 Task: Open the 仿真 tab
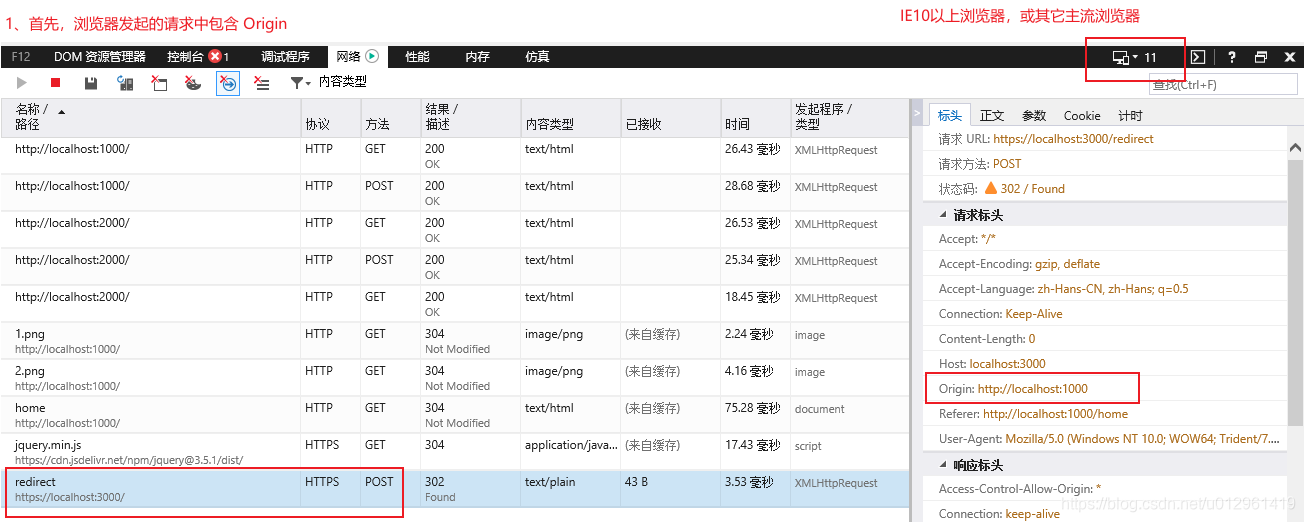pos(537,57)
